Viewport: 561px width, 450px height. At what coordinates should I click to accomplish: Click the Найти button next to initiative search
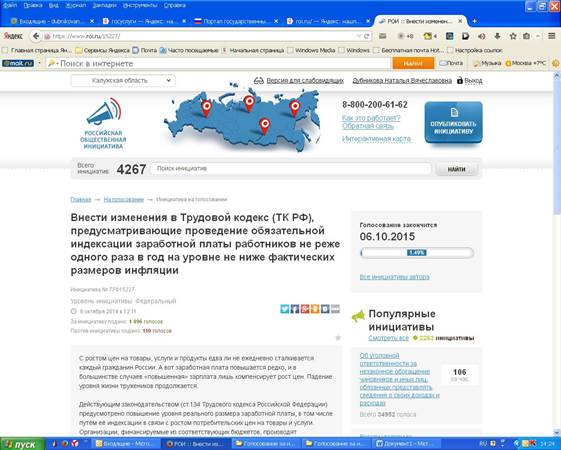457,169
